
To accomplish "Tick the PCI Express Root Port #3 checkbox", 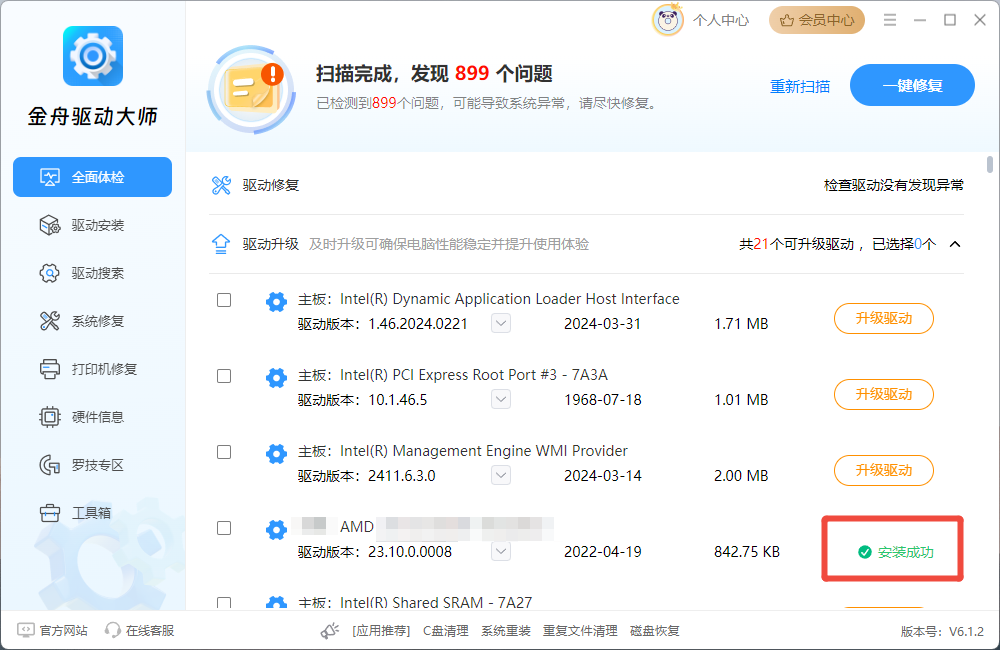I will (224, 376).
